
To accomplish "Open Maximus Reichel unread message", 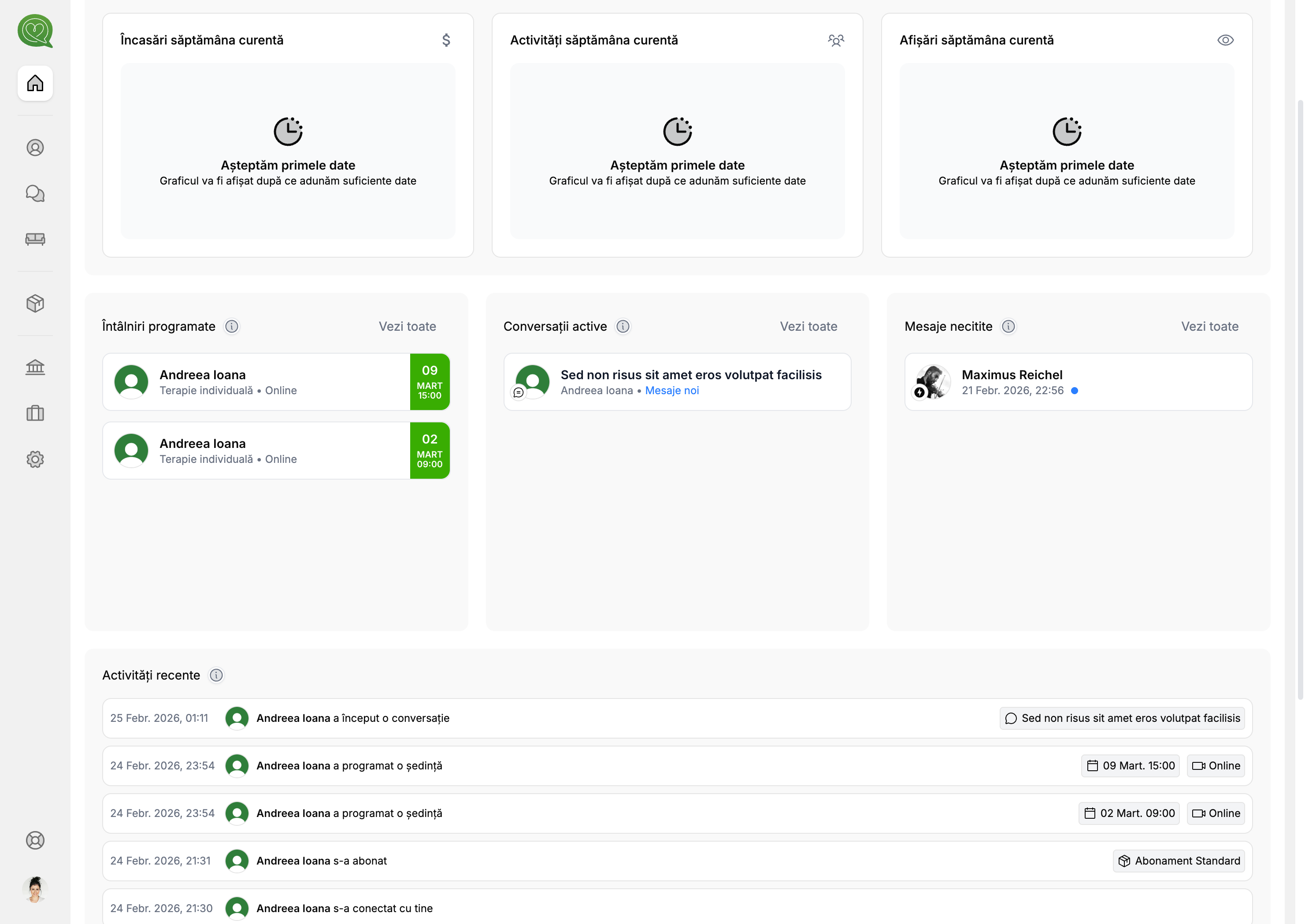I will click(1078, 382).
